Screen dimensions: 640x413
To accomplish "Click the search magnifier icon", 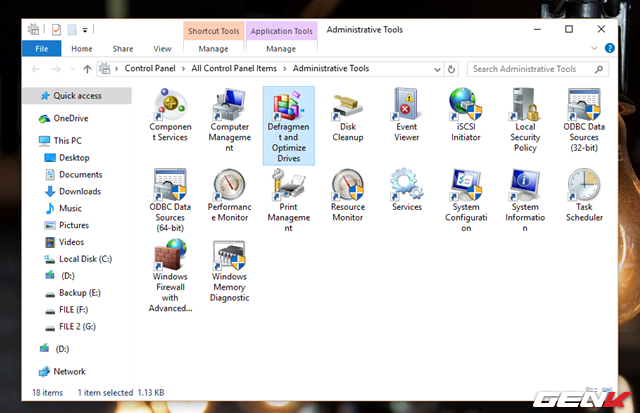I will (599, 69).
